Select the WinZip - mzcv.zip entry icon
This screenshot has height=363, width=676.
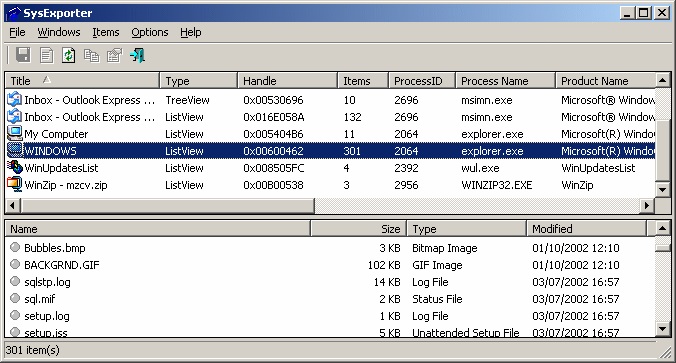(x=15, y=185)
